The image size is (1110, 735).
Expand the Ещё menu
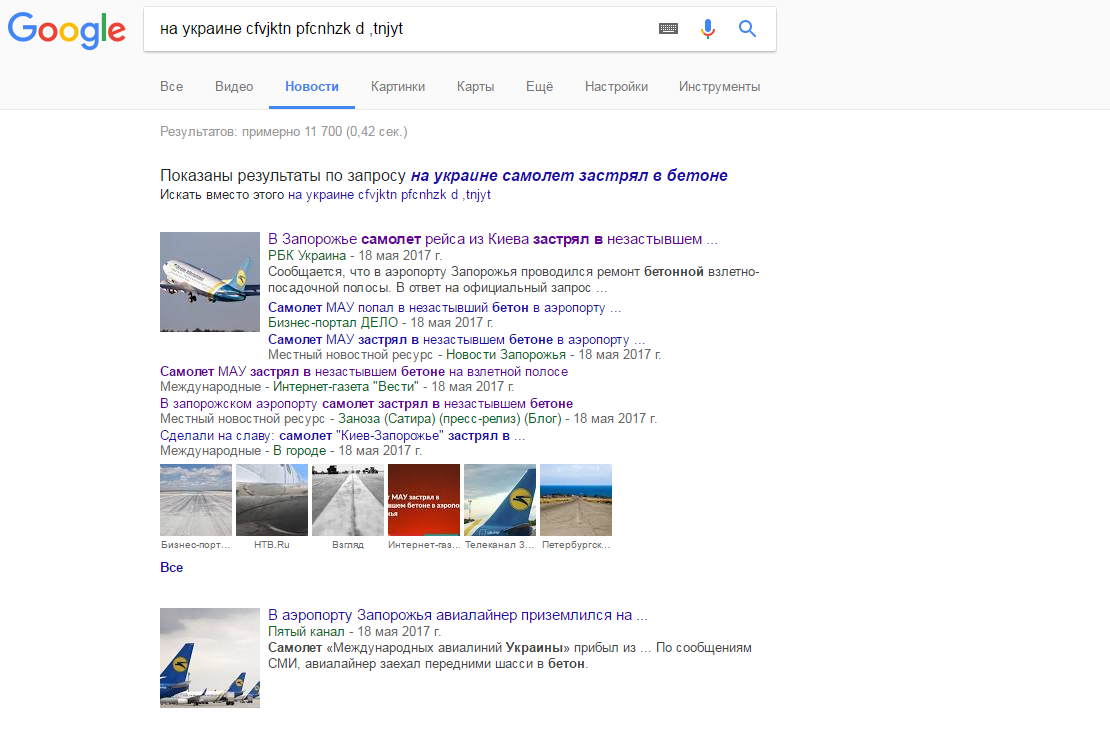539,86
